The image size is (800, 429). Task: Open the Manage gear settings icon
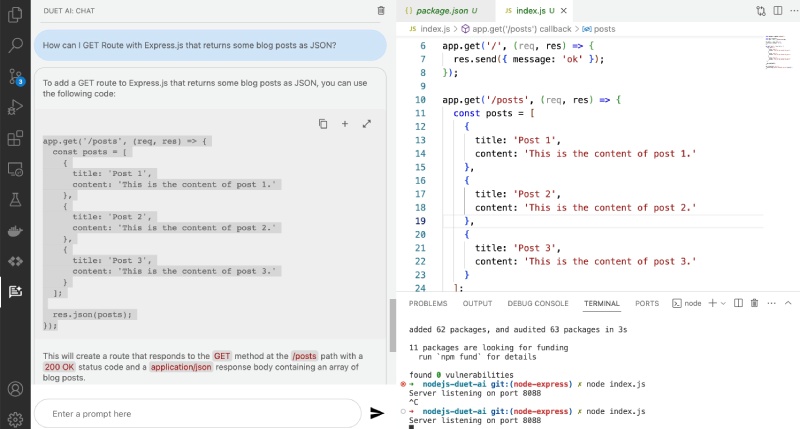pyautogui.click(x=15, y=419)
